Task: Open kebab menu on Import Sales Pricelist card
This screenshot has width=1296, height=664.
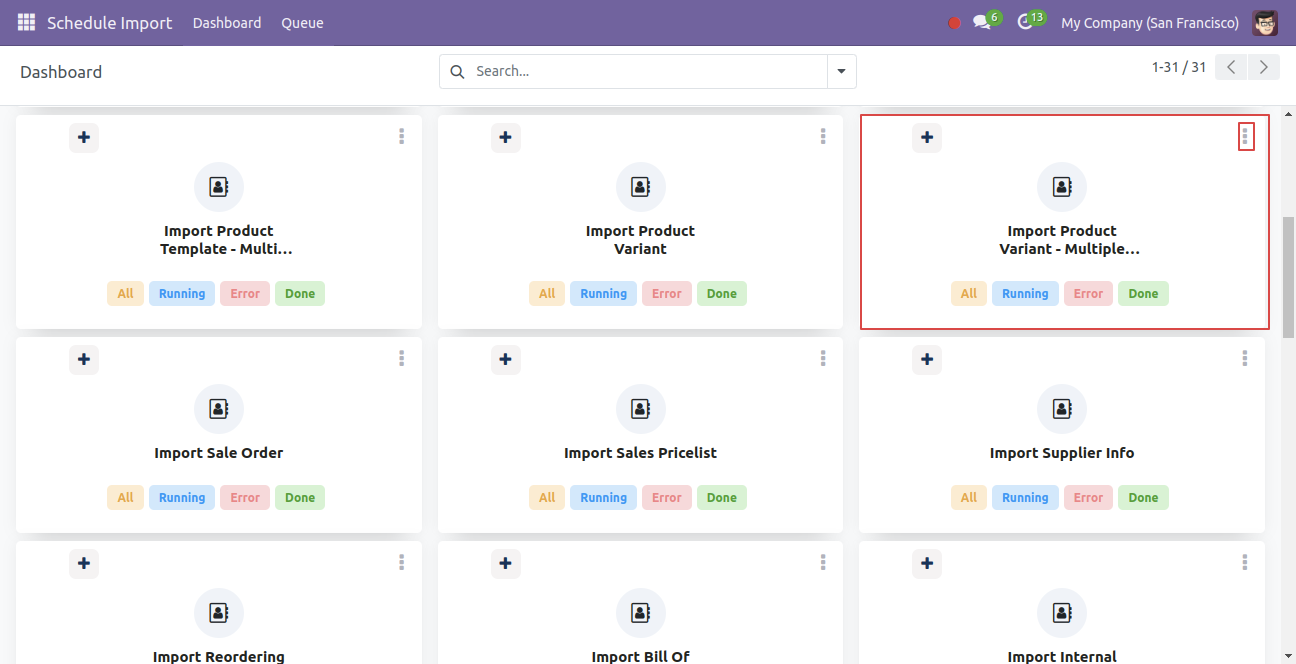Action: [823, 359]
